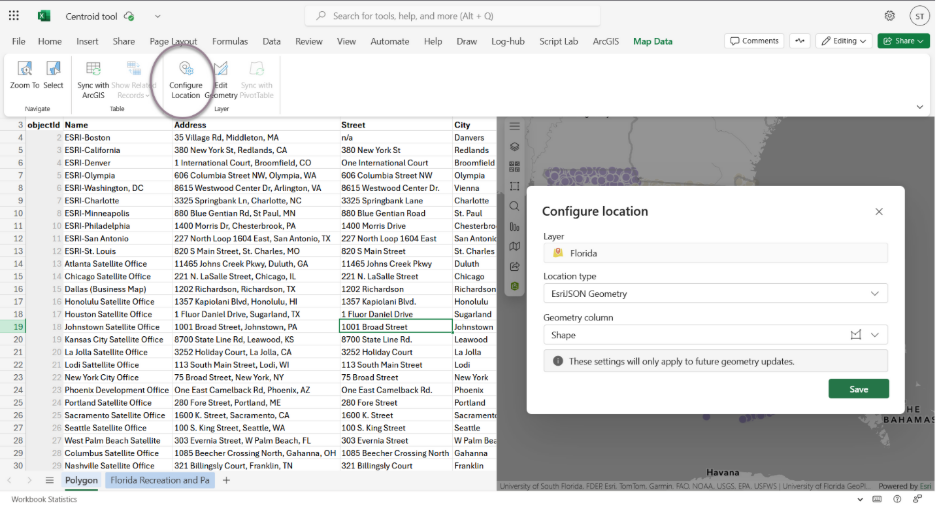The height and width of the screenshot is (505, 936).
Task: Switch to the Insert tab
Action: (87, 41)
